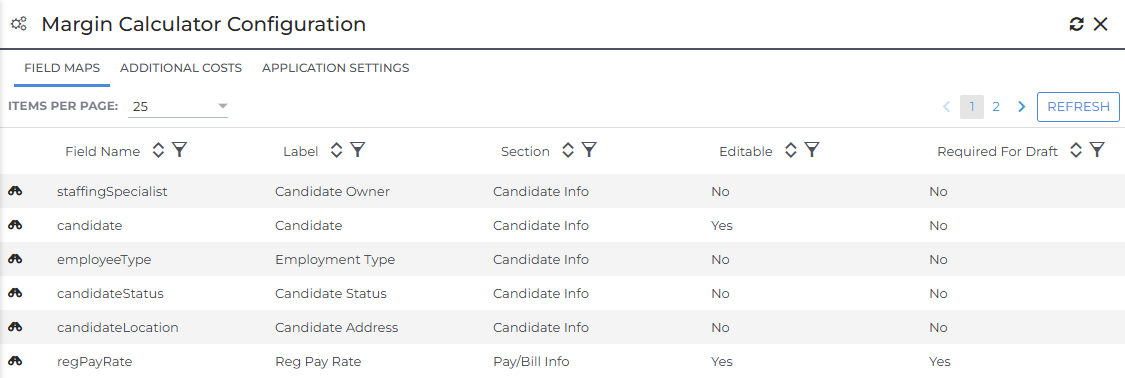Advance to next page with right chevron
The image size is (1125, 378).
pos(1022,107)
